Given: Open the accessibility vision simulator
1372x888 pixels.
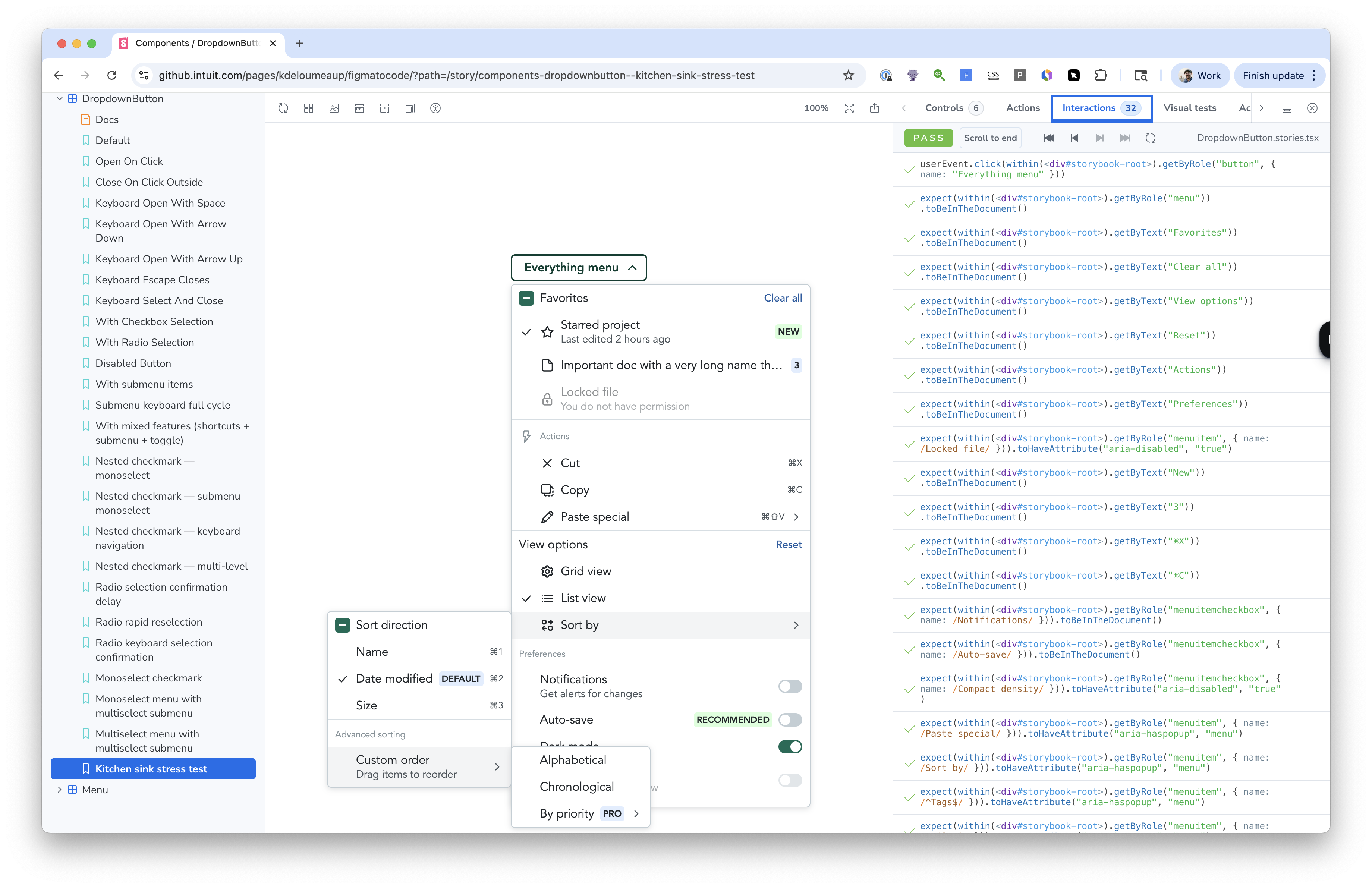Looking at the screenshot, I should pos(435,108).
